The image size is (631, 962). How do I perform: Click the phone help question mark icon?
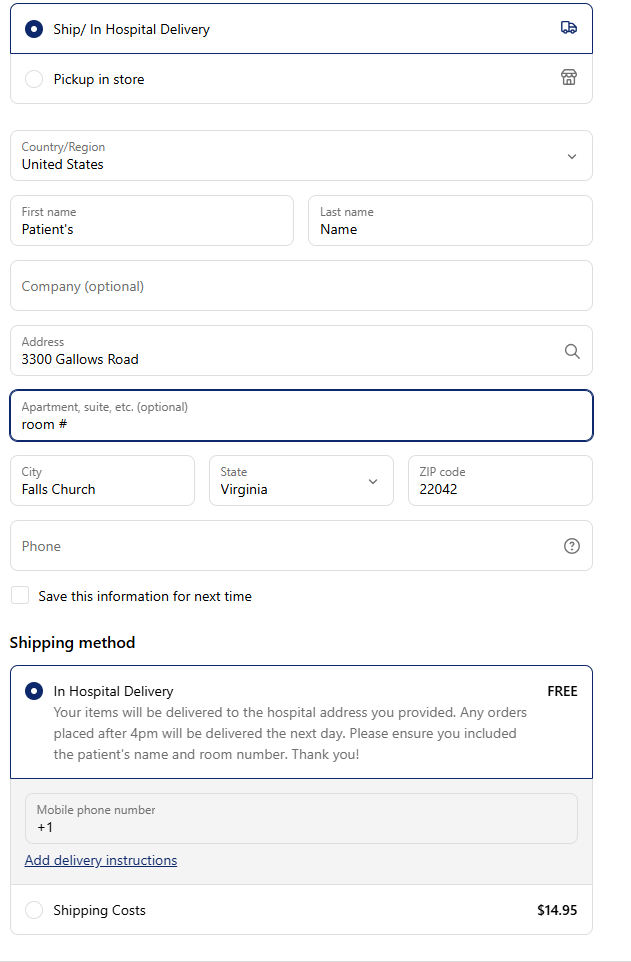[571, 546]
